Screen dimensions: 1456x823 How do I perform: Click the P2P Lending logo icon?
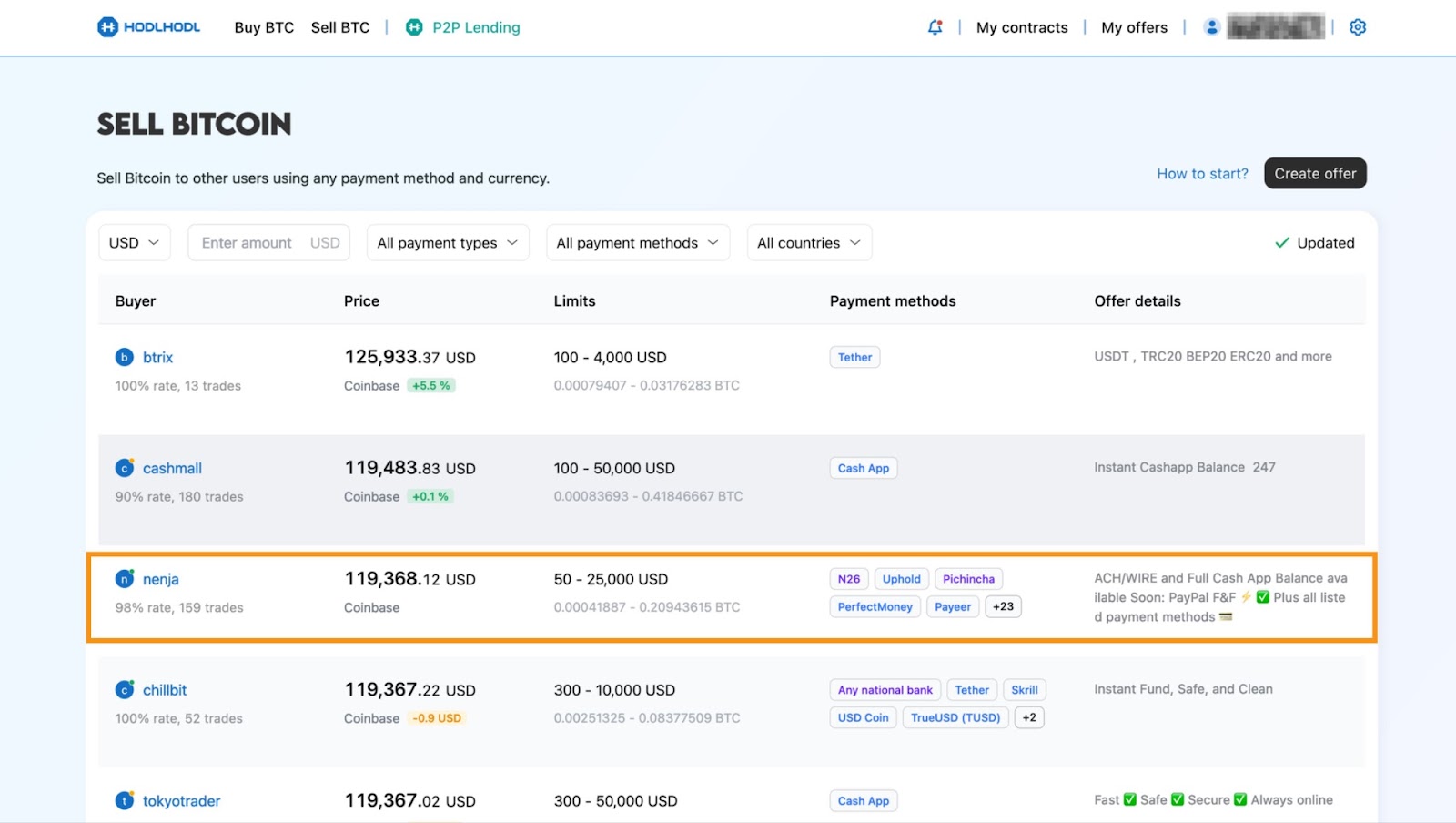[x=414, y=27]
